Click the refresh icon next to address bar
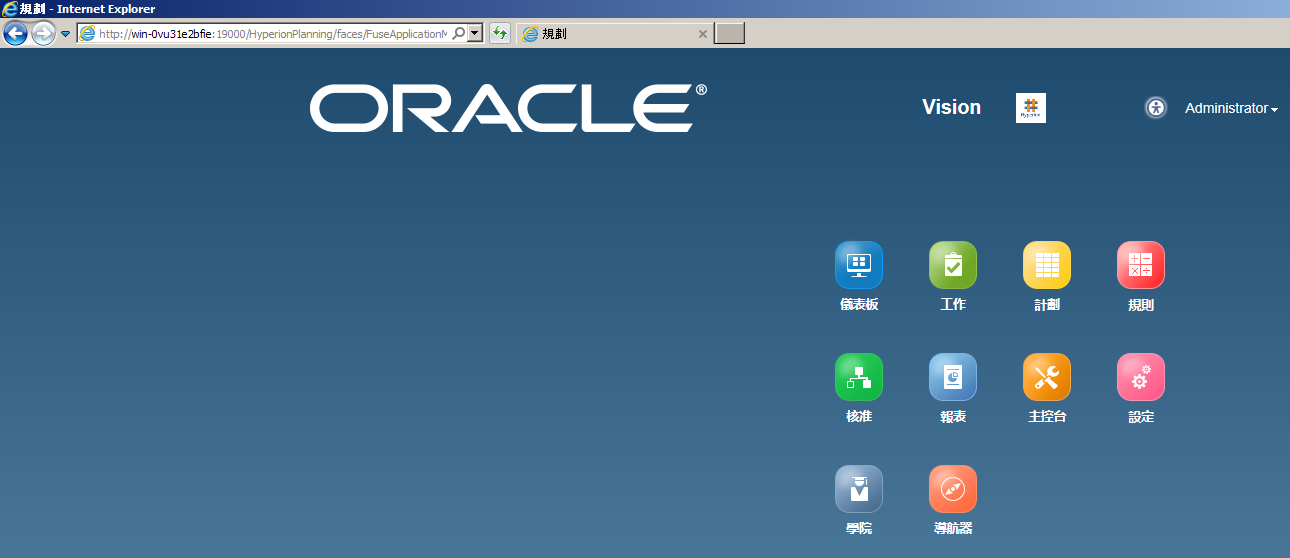The height and width of the screenshot is (558, 1290). (500, 34)
